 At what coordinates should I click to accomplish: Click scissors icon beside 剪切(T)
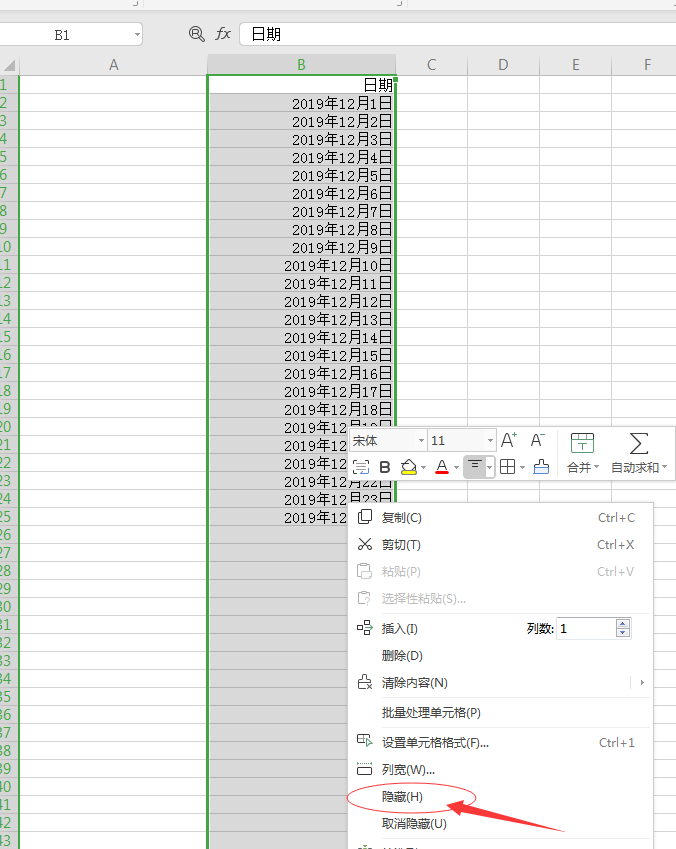pyautogui.click(x=365, y=544)
